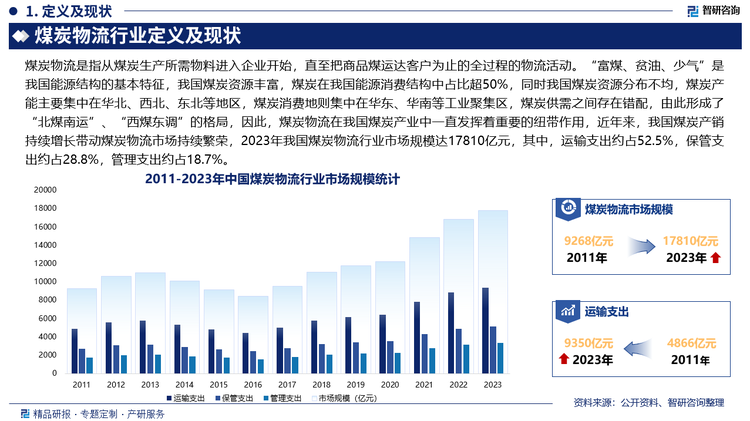Click the 2018 market size bar
Image resolution: width=750 pixels, height=421 pixels.
(x=321, y=322)
